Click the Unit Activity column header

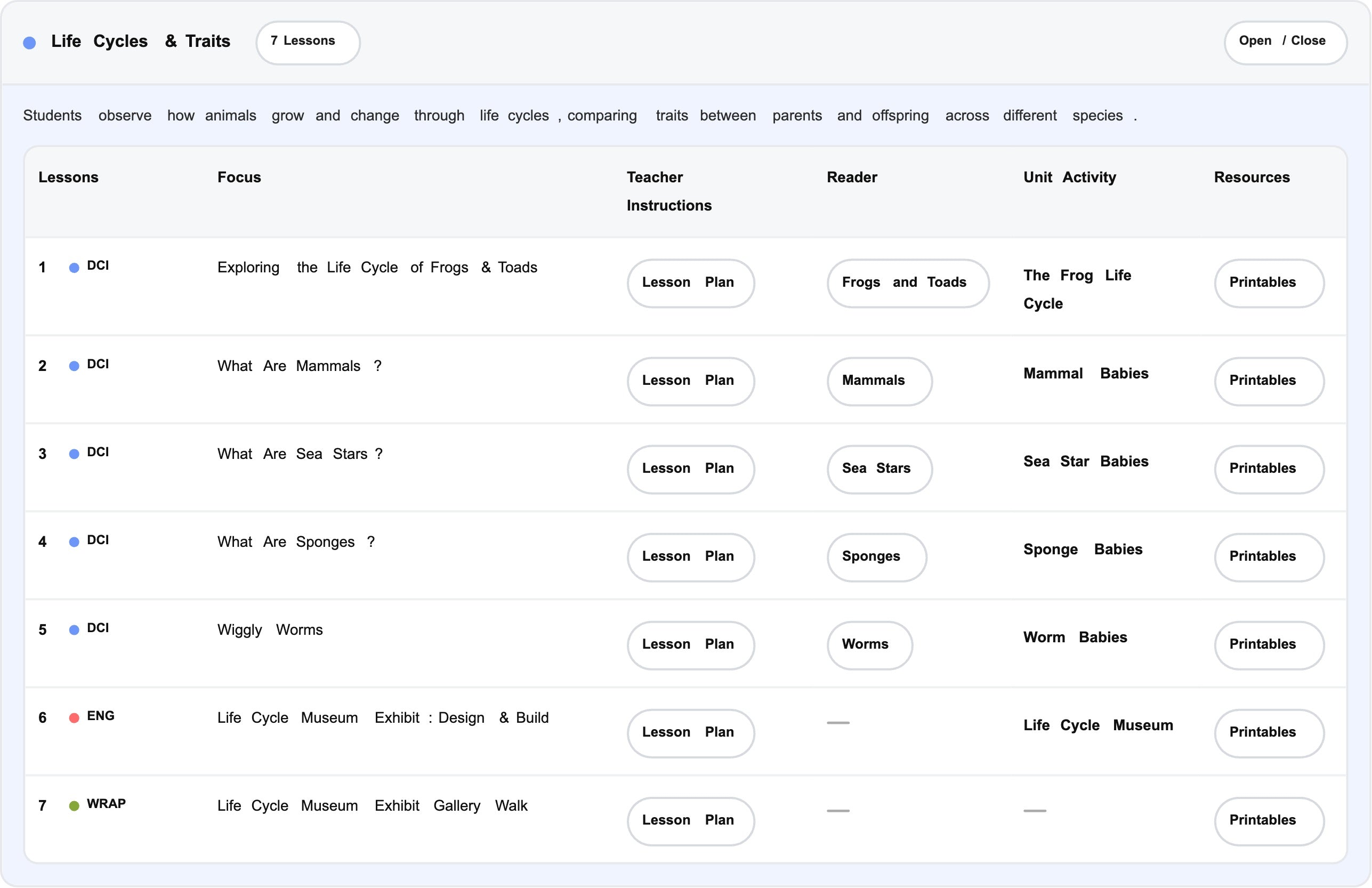click(1069, 177)
